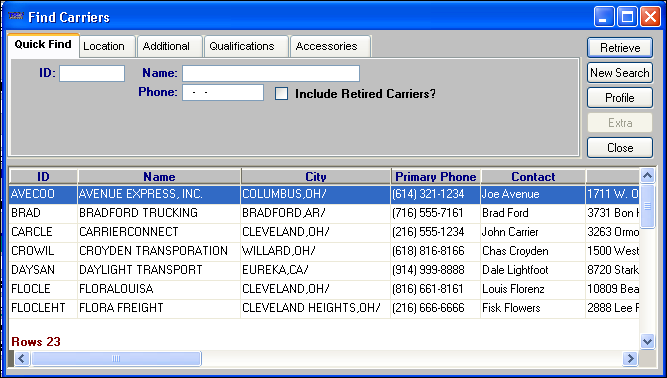The height and width of the screenshot is (378, 667).
Task: Click the horizontal scroll-left arrow
Action: coord(22,358)
